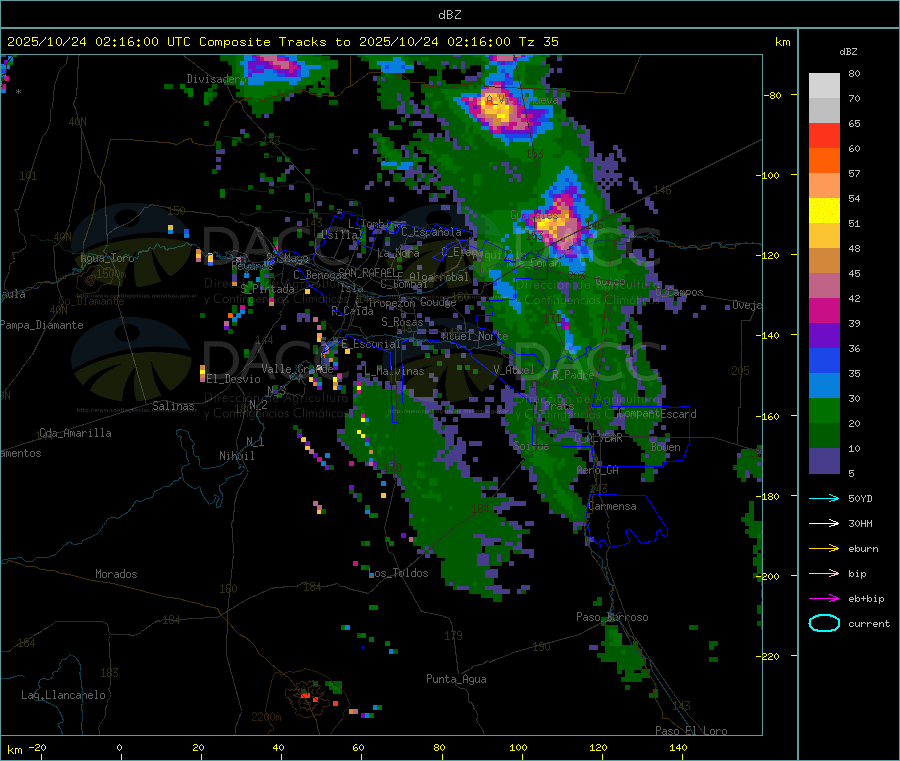Click the 'Salinas' map label
Screen dimensions: 900x761
[x=173, y=406]
